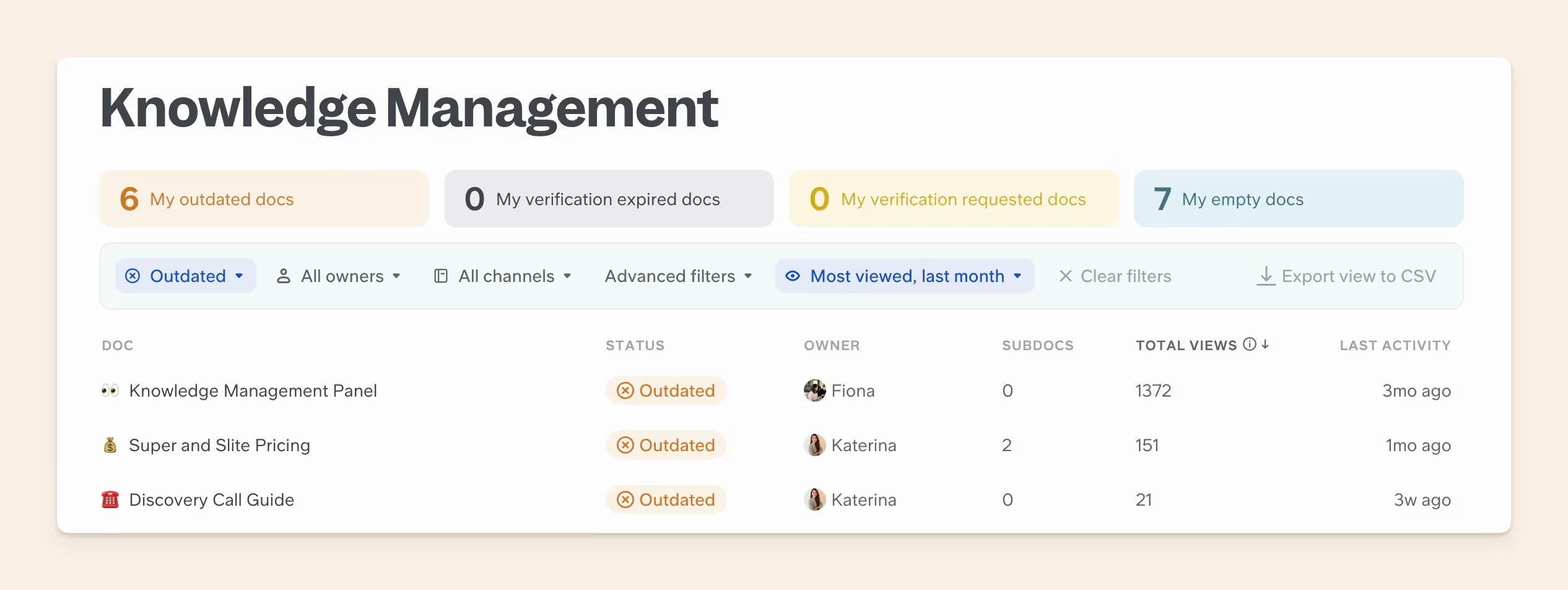Click Fiona's avatar in the owner column
Viewport: 1568px width, 590px height.
pyautogui.click(x=814, y=390)
